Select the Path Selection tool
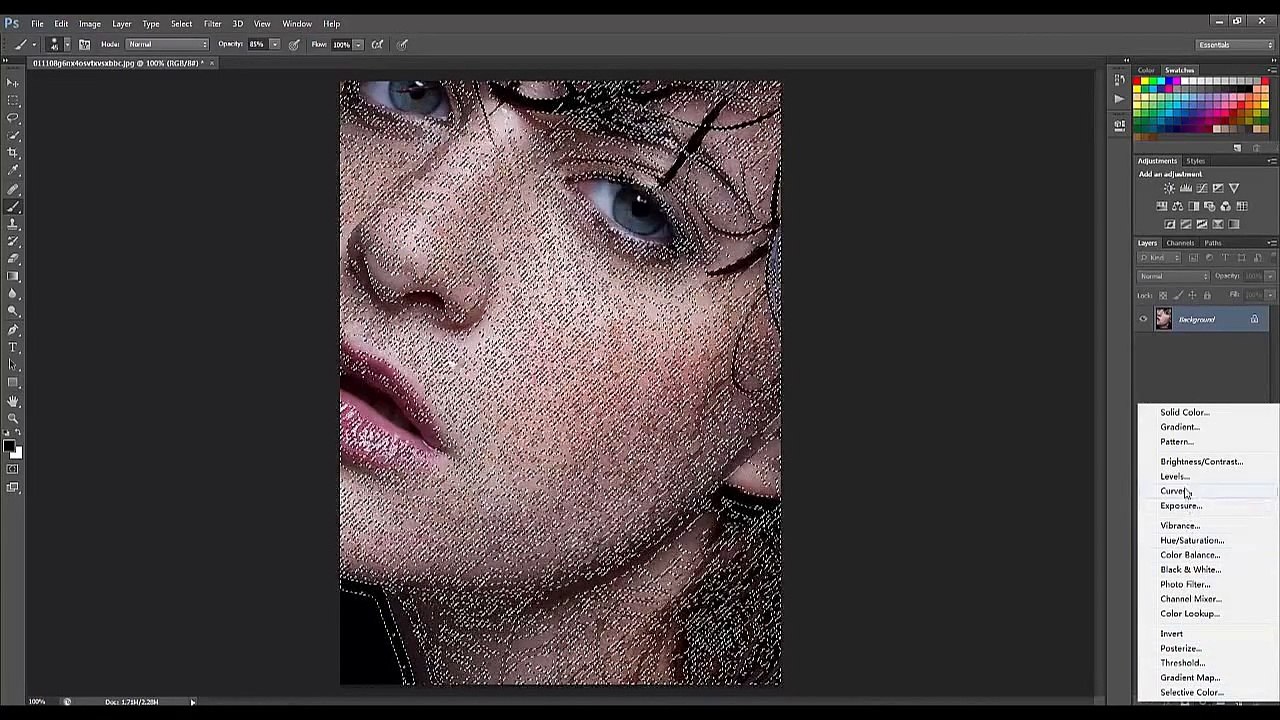This screenshot has width=1280, height=720. [13, 365]
